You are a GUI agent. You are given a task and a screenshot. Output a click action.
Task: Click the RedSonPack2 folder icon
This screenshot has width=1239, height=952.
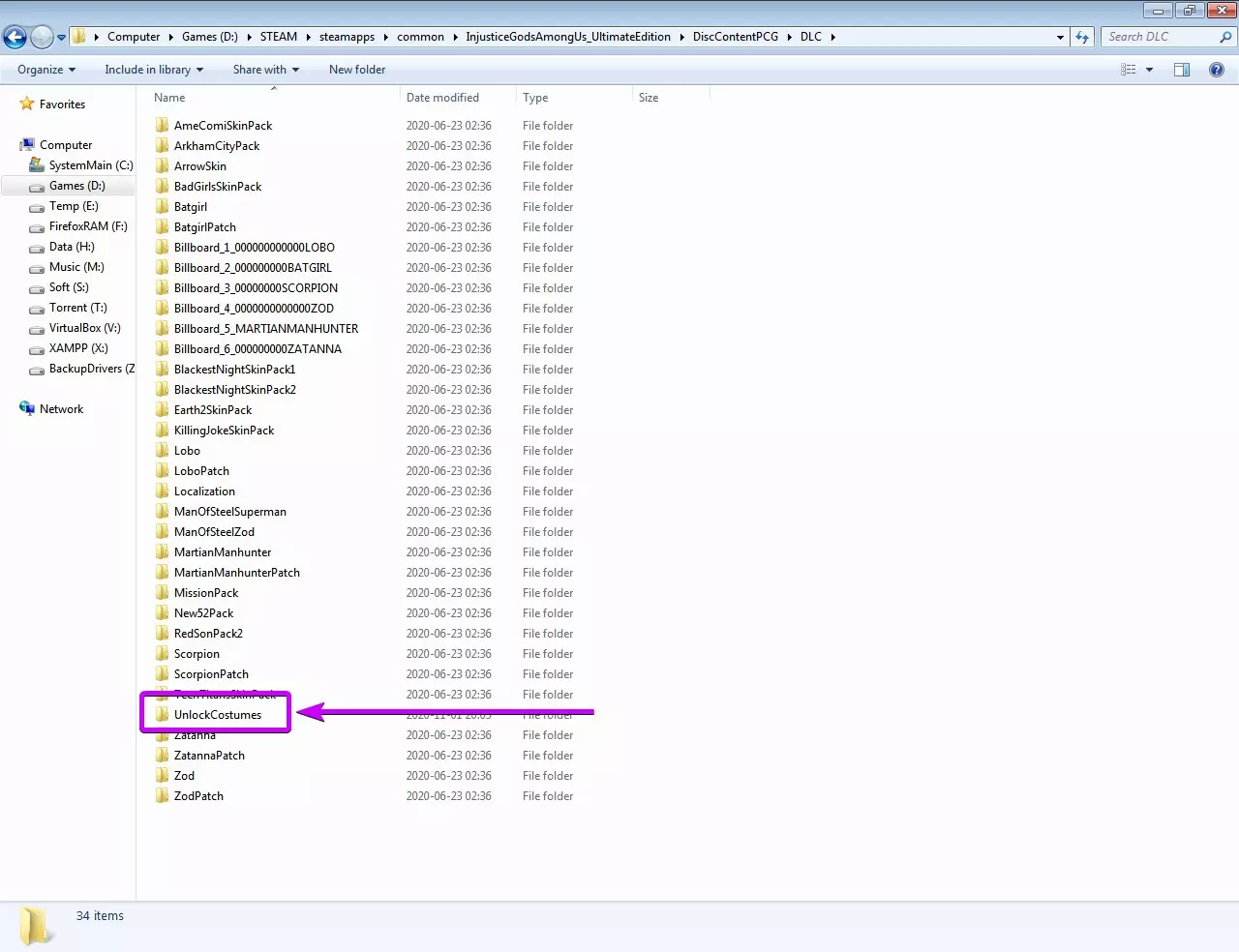point(162,634)
